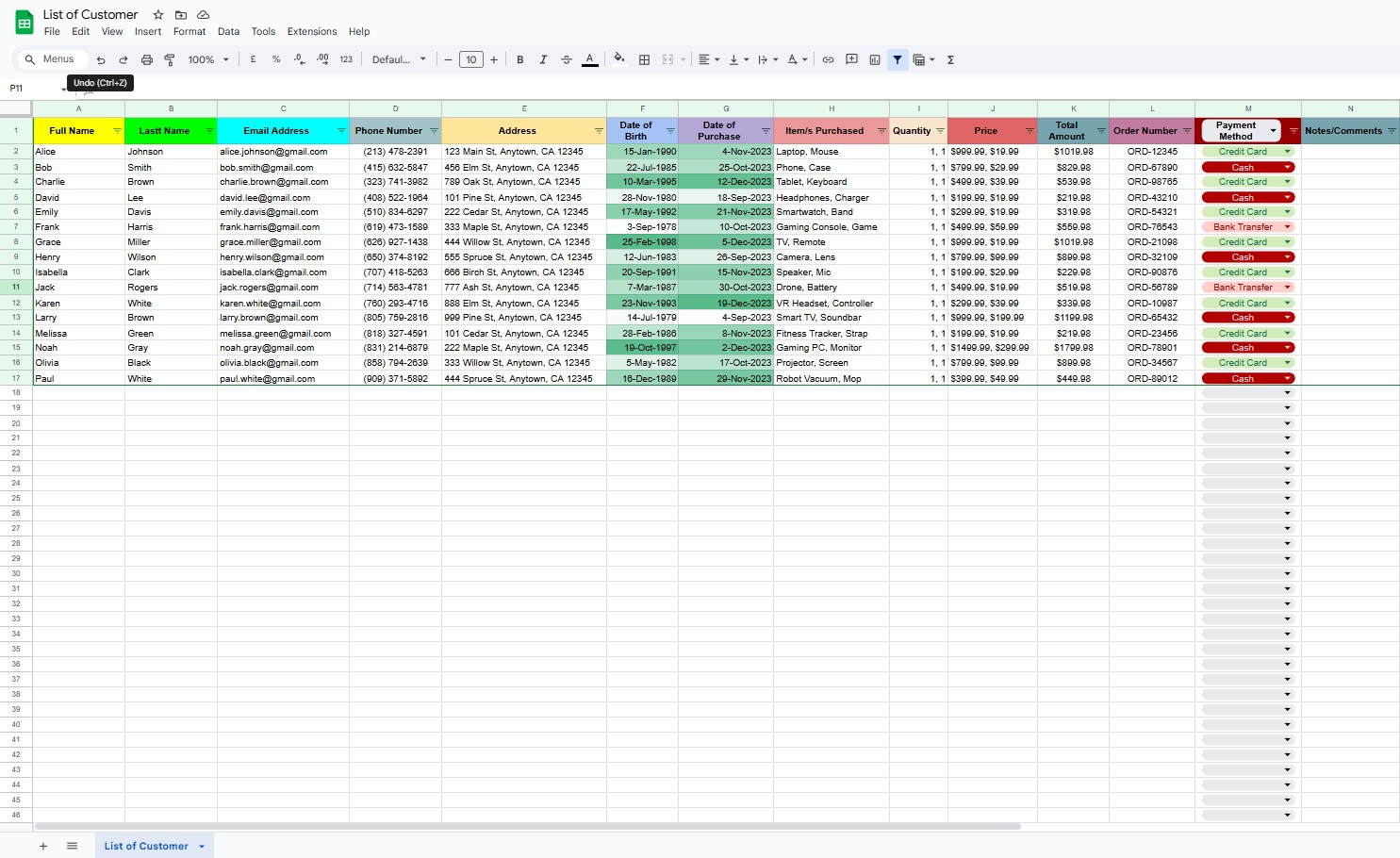The height and width of the screenshot is (858, 1400).
Task: Open the File menu
Action: click(52, 31)
